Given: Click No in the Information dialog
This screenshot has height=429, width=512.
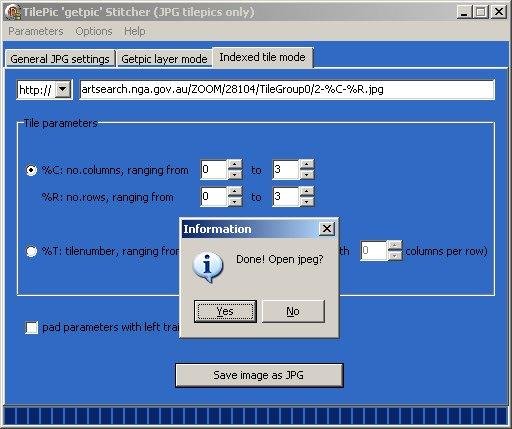Looking at the screenshot, I should pyautogui.click(x=293, y=311).
